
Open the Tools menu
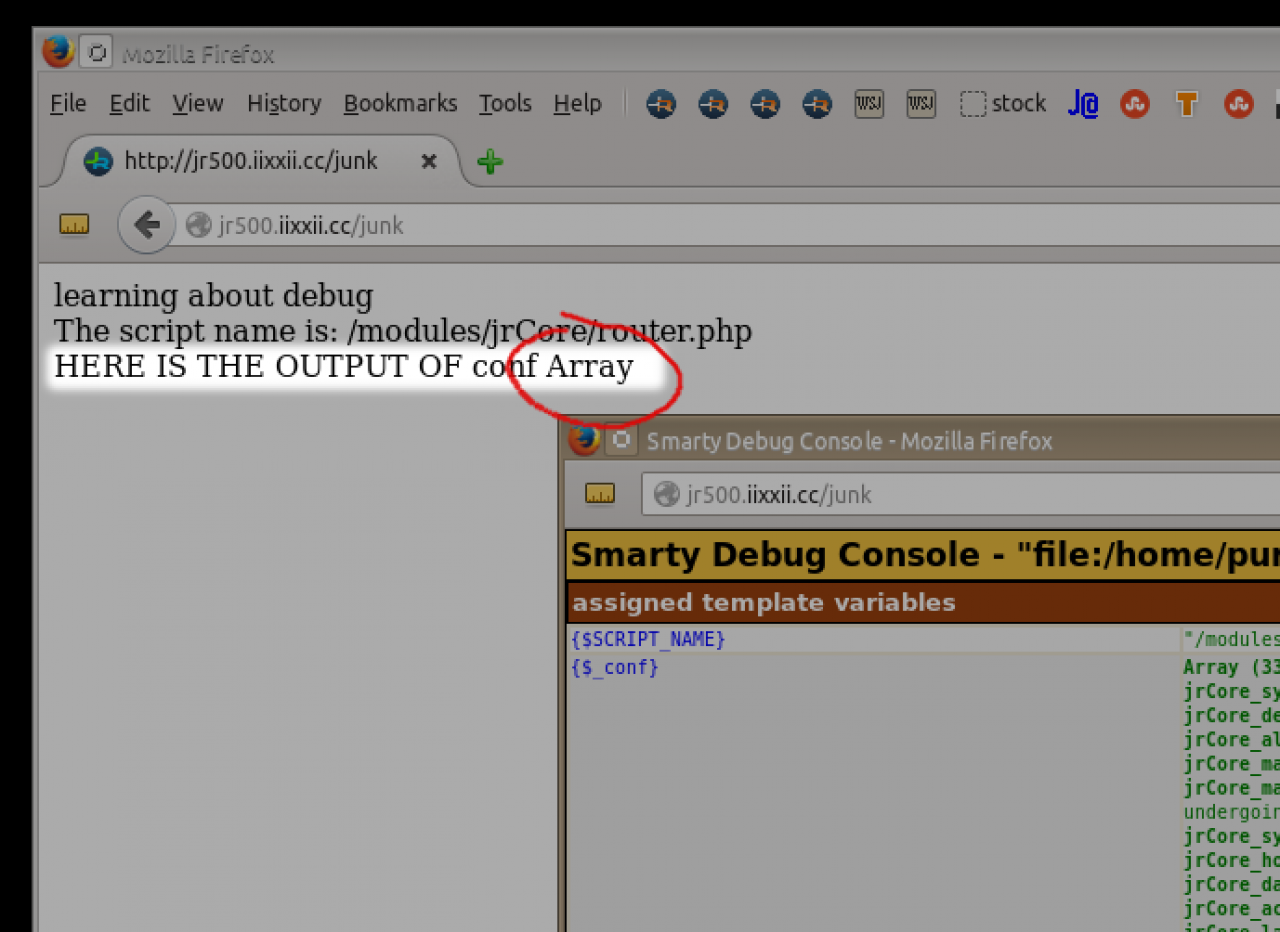tap(505, 104)
